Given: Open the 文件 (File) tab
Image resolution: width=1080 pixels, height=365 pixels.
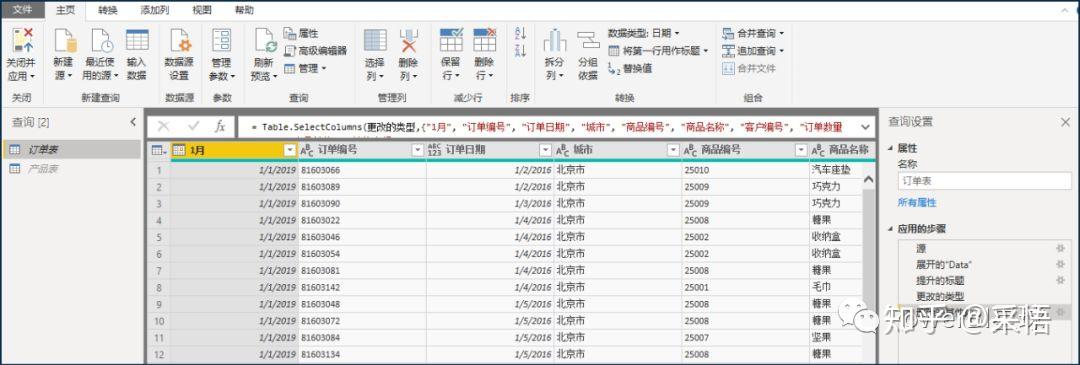Looking at the screenshot, I should 23,10.
